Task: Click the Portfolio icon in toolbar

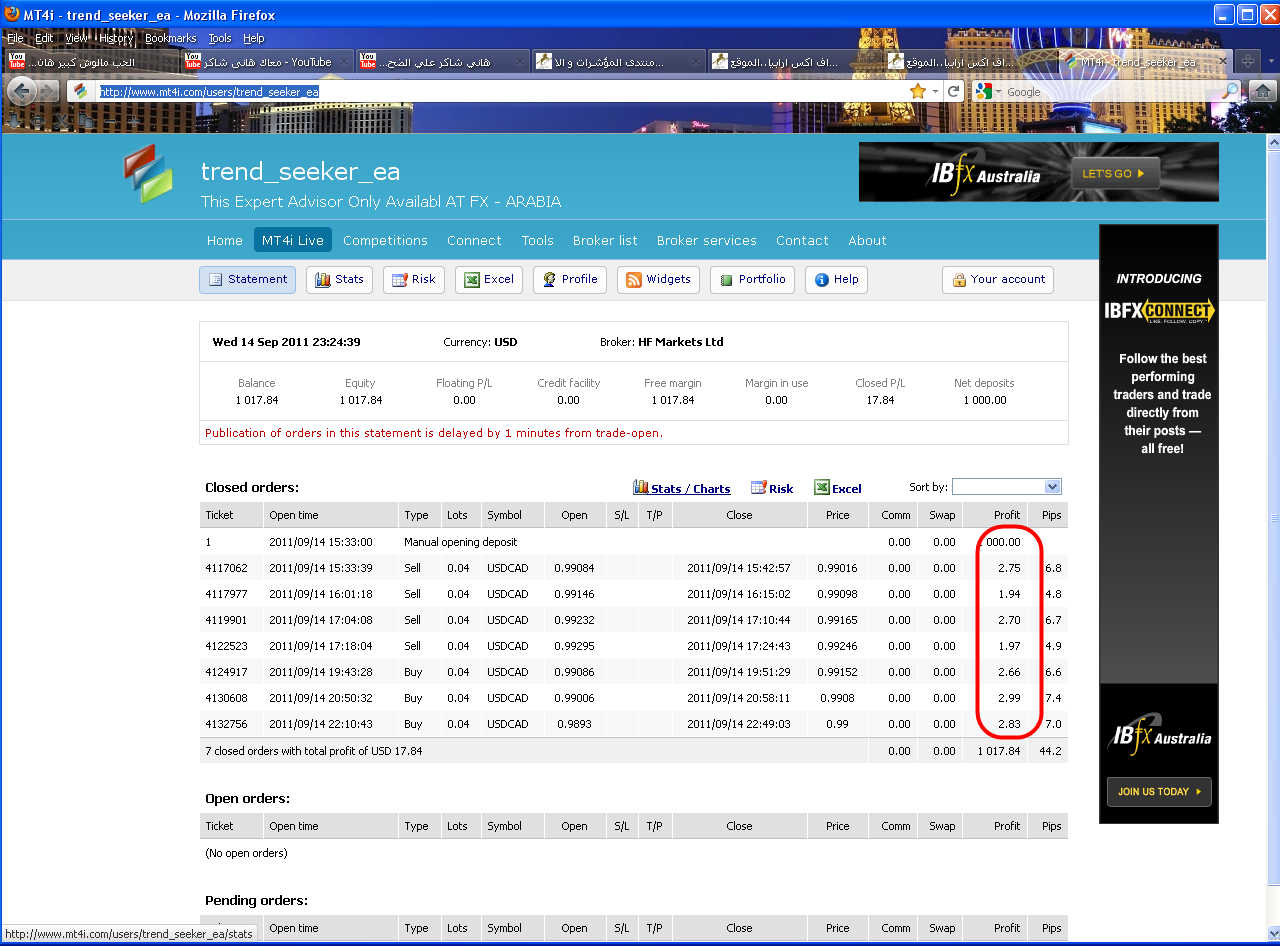Action: click(726, 279)
